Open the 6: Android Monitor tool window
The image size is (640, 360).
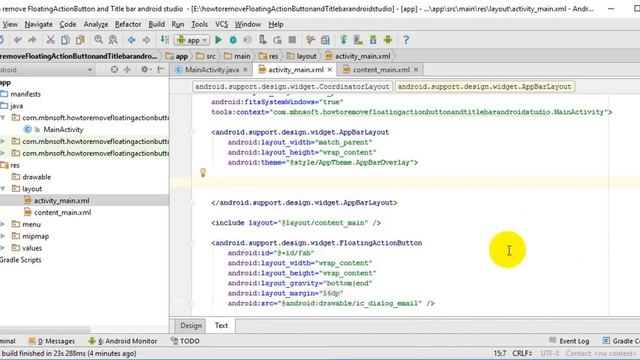123,341
